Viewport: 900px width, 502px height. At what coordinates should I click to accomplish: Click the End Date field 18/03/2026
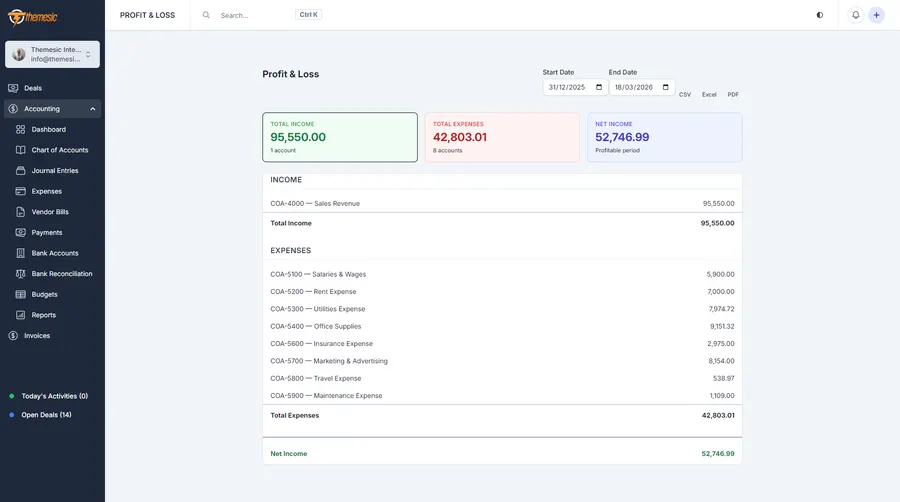pos(642,87)
